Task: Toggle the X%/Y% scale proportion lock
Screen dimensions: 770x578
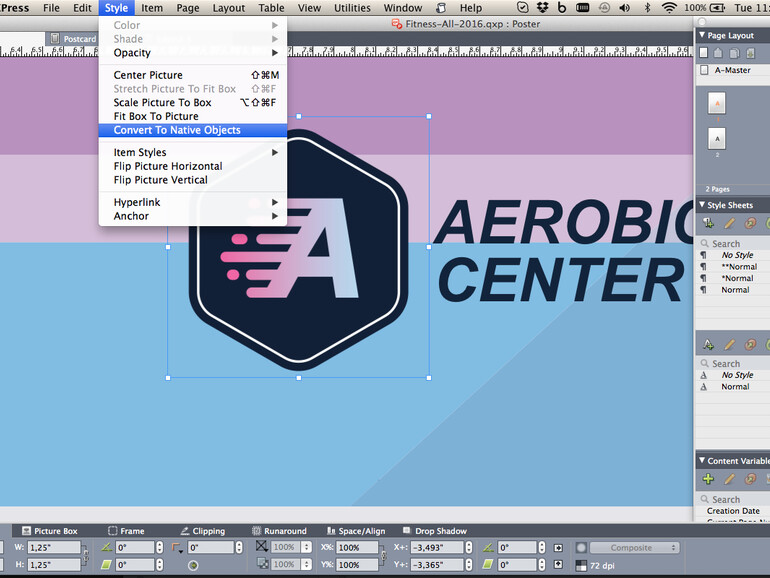Action: 383,555
